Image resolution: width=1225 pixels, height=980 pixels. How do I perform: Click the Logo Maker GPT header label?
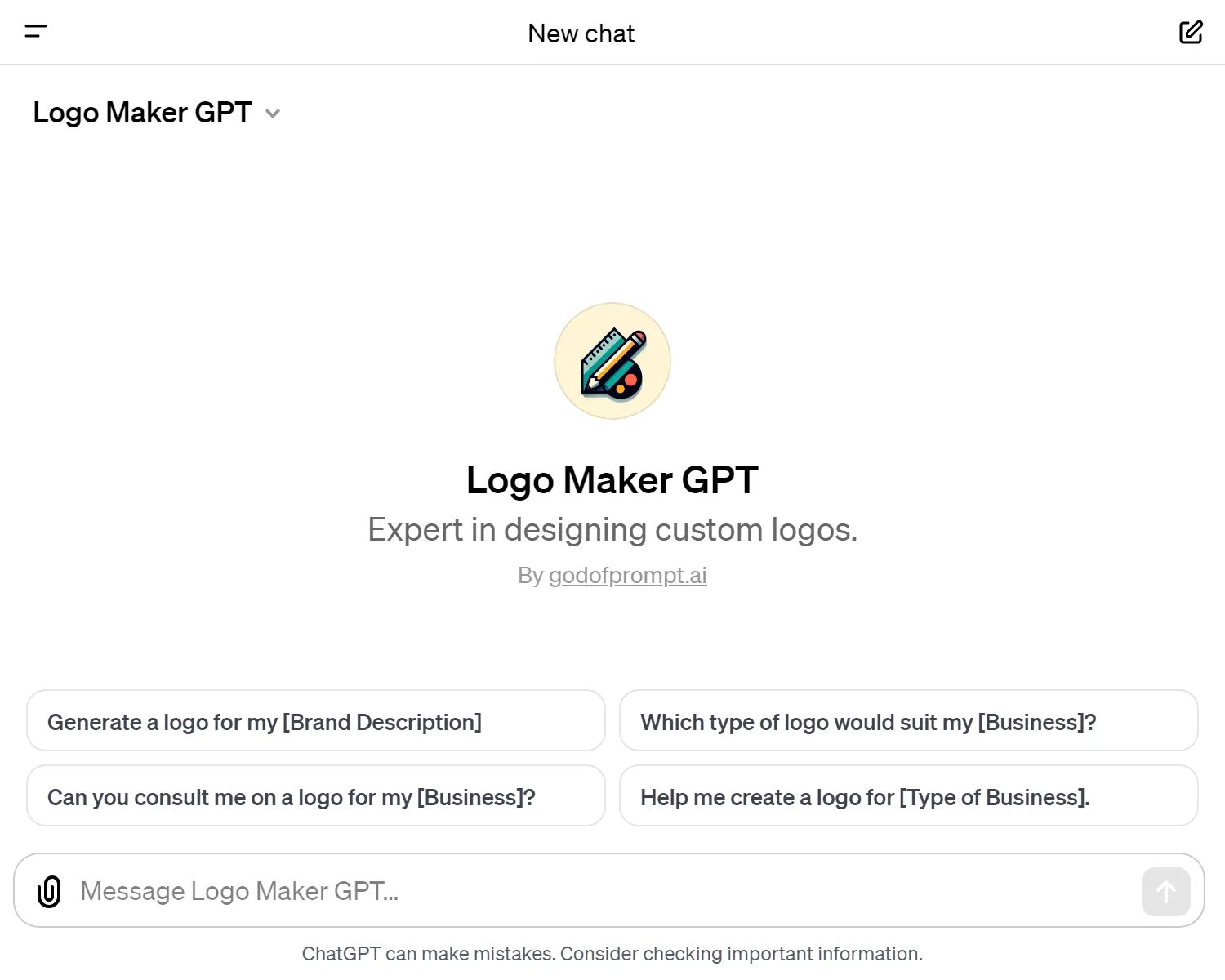(x=143, y=113)
